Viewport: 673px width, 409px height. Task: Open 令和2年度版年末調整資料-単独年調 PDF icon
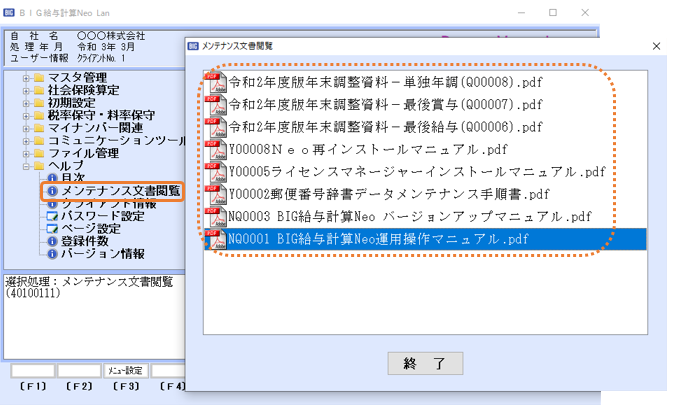click(214, 81)
